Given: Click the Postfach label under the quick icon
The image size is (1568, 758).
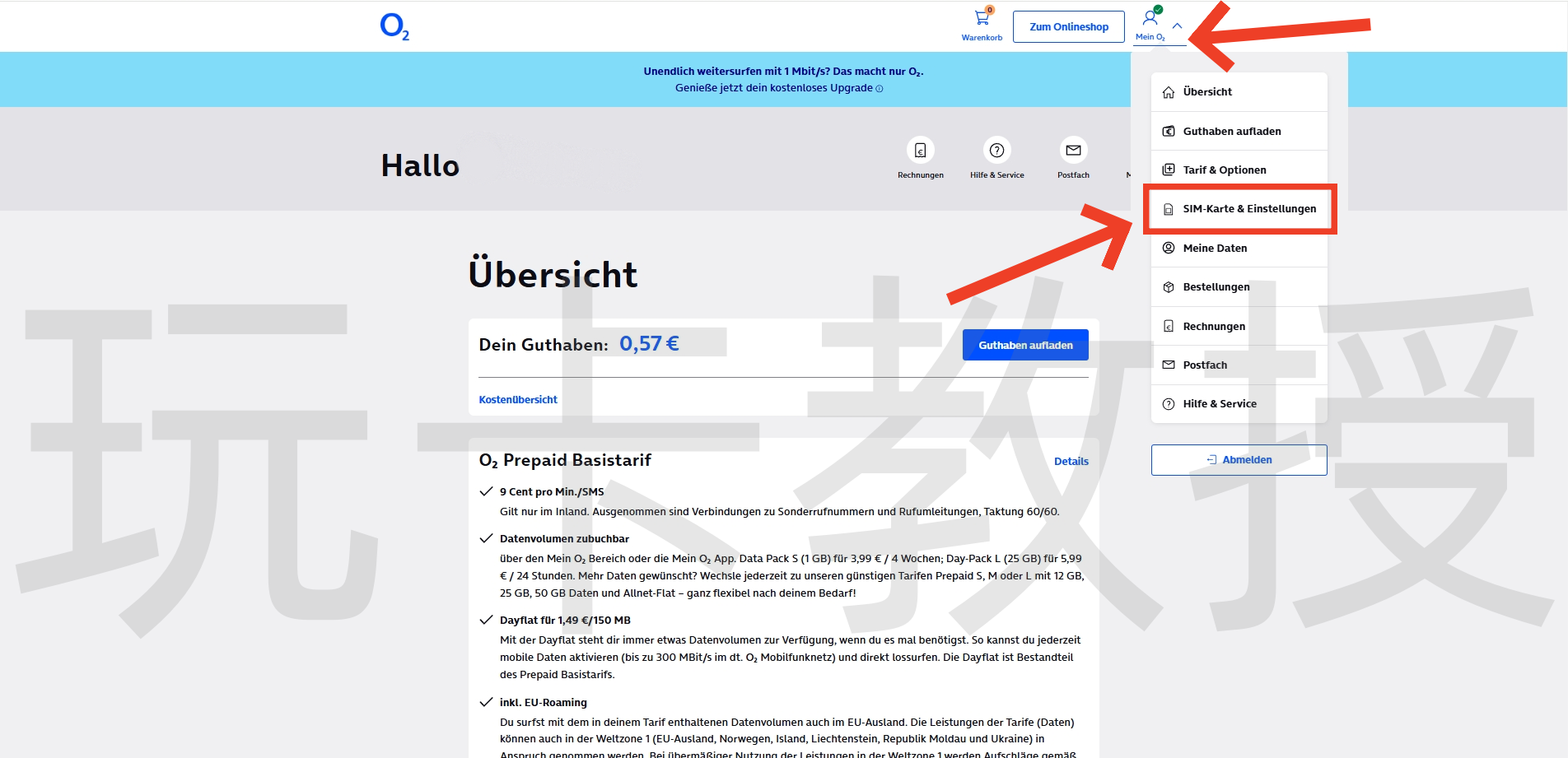Looking at the screenshot, I should pyautogui.click(x=1073, y=175).
